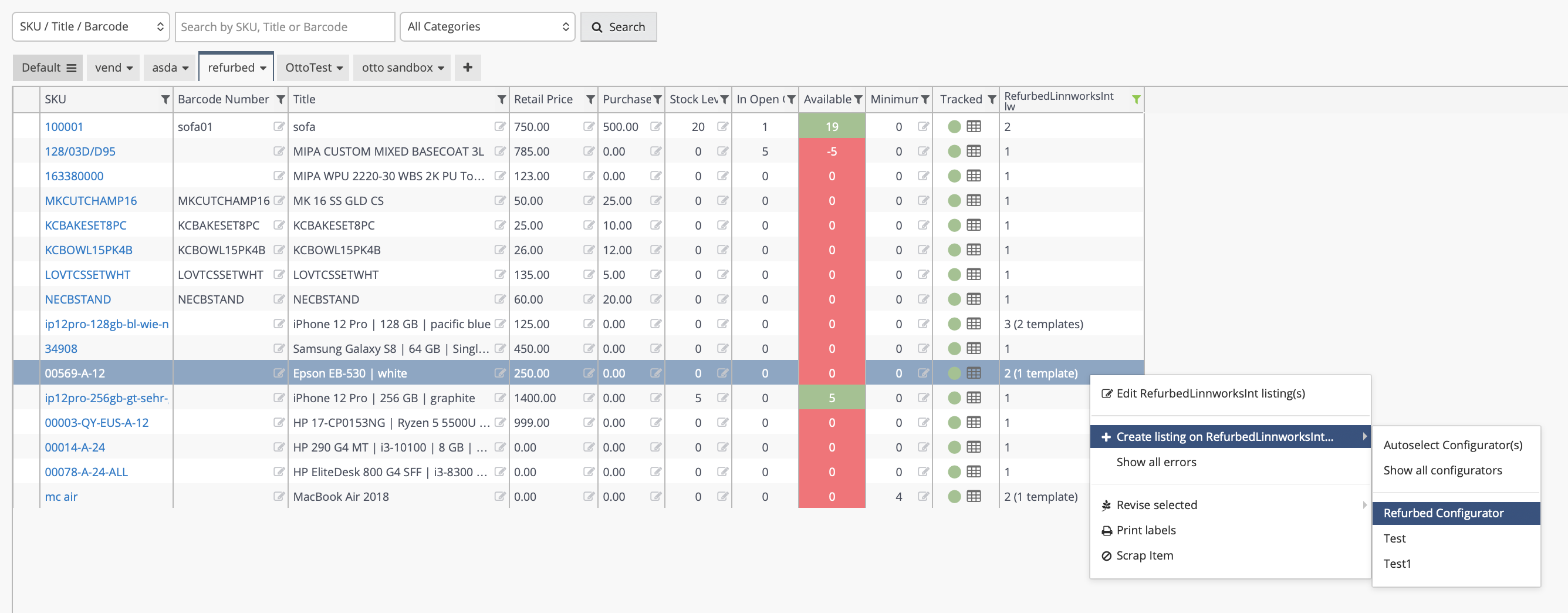Open the All Categories dropdown
Image resolution: width=1568 pixels, height=613 pixels.
487,27
